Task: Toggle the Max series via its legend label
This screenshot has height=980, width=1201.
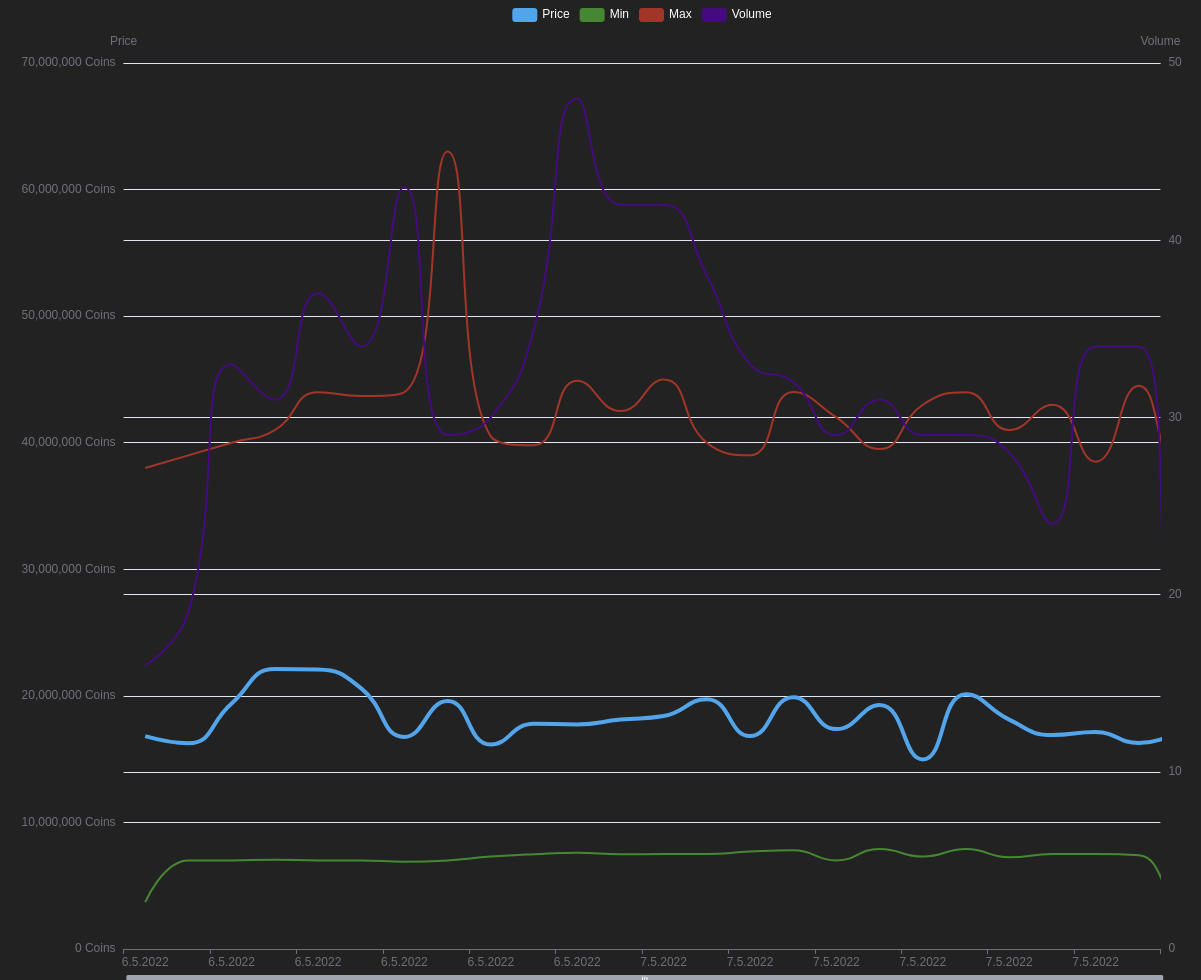Action: pyautogui.click(x=680, y=14)
